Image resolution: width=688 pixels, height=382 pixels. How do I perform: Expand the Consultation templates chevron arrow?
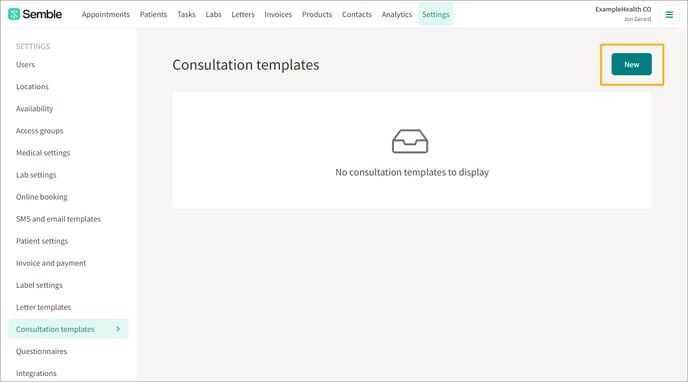(118, 329)
